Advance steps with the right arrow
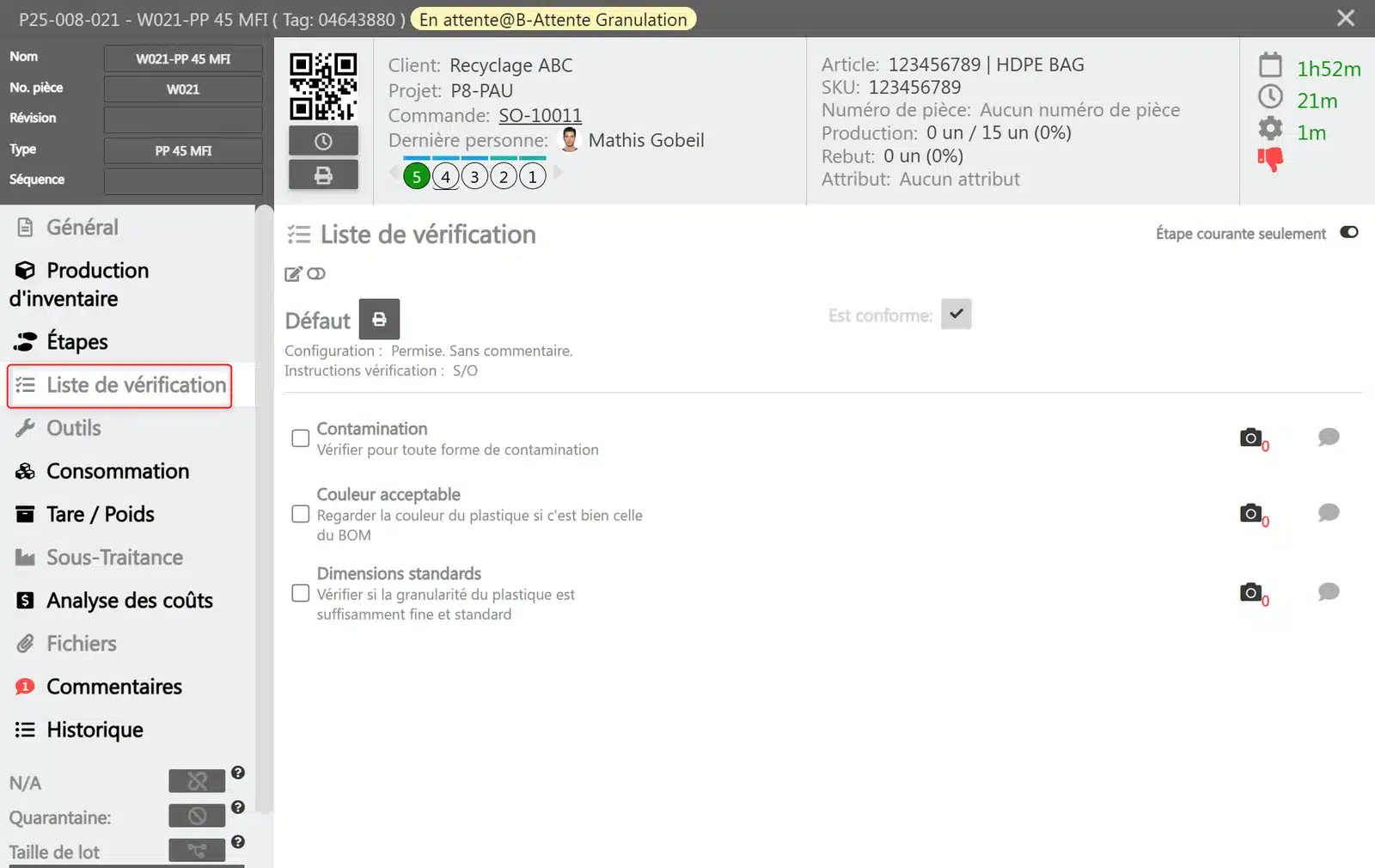 [558, 172]
